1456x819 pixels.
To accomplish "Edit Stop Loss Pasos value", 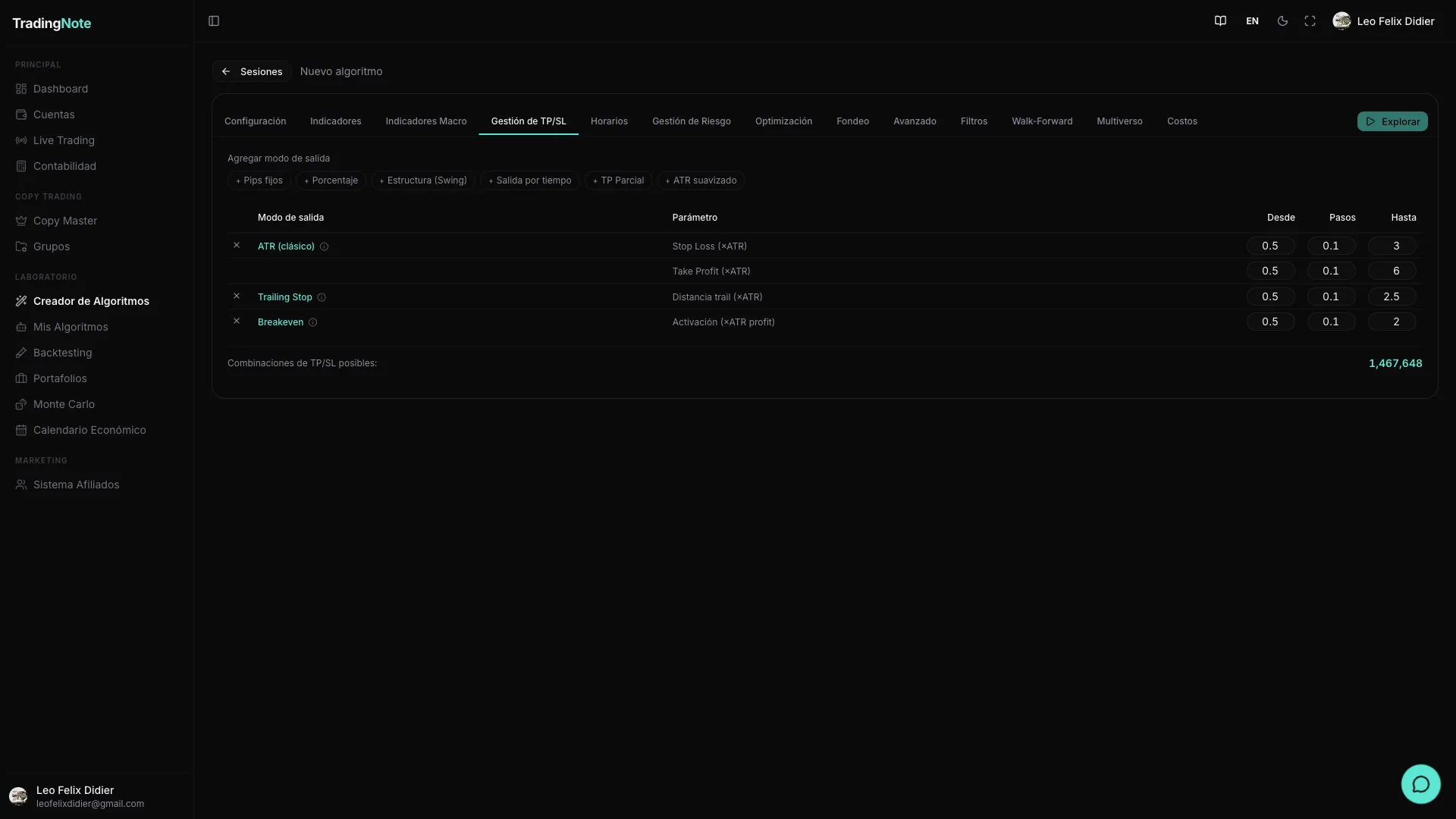I will click(1331, 246).
